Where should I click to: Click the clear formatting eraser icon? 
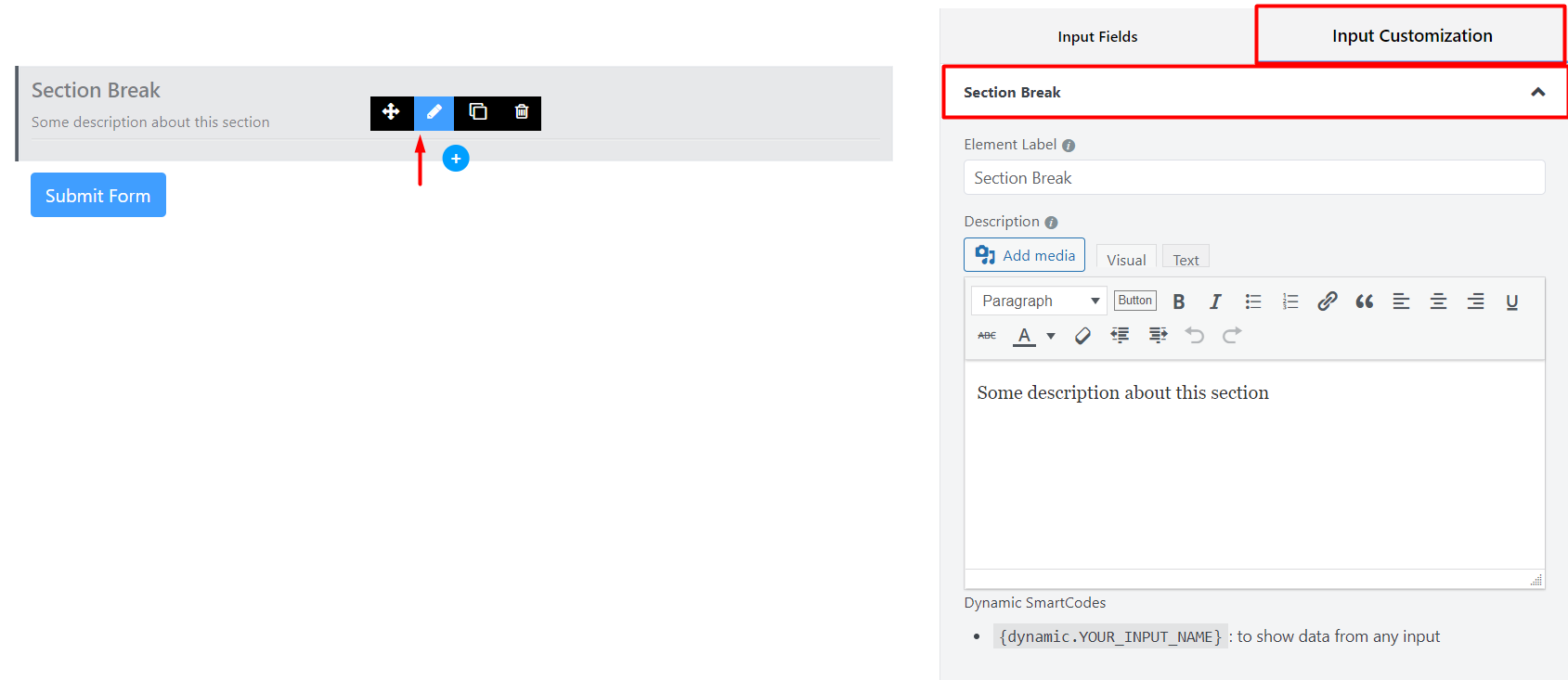[1082, 336]
